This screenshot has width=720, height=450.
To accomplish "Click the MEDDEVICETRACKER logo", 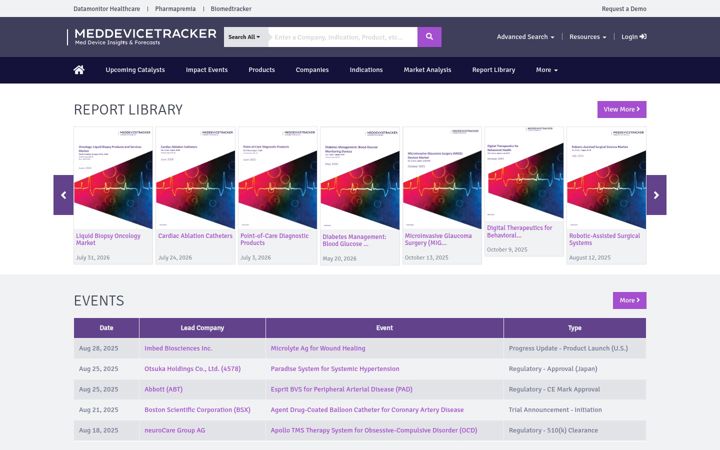I will tap(142, 37).
